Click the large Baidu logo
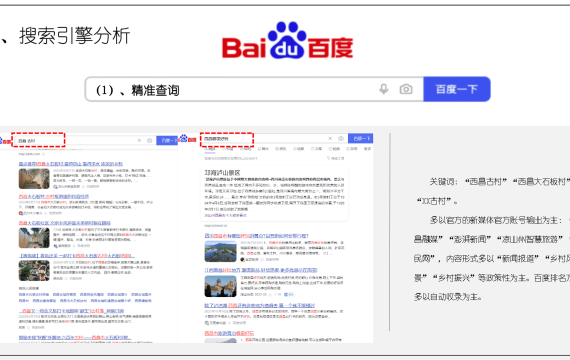 tap(288, 40)
